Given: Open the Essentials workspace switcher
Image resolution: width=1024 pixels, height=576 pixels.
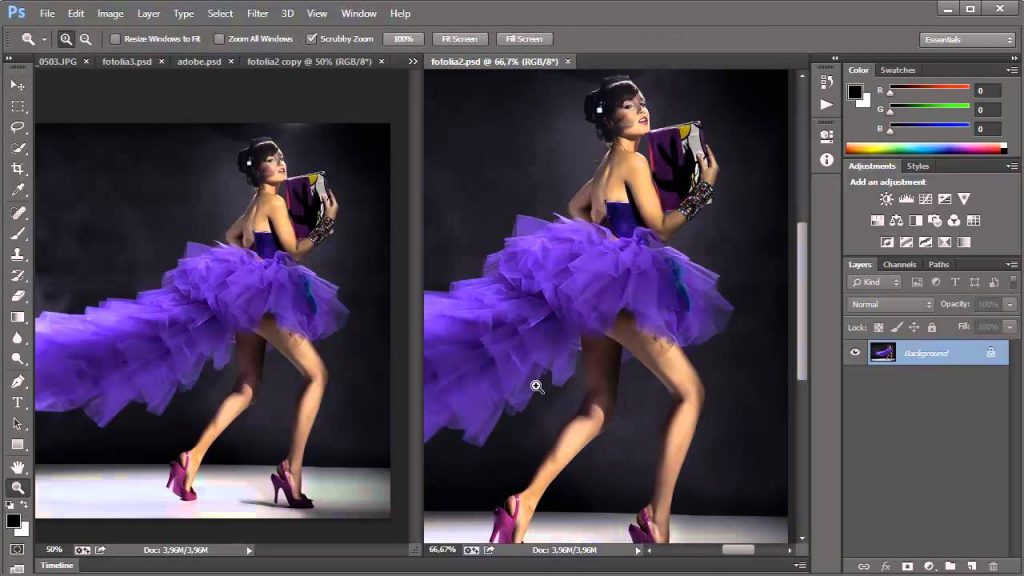Looking at the screenshot, I should pyautogui.click(x=966, y=38).
